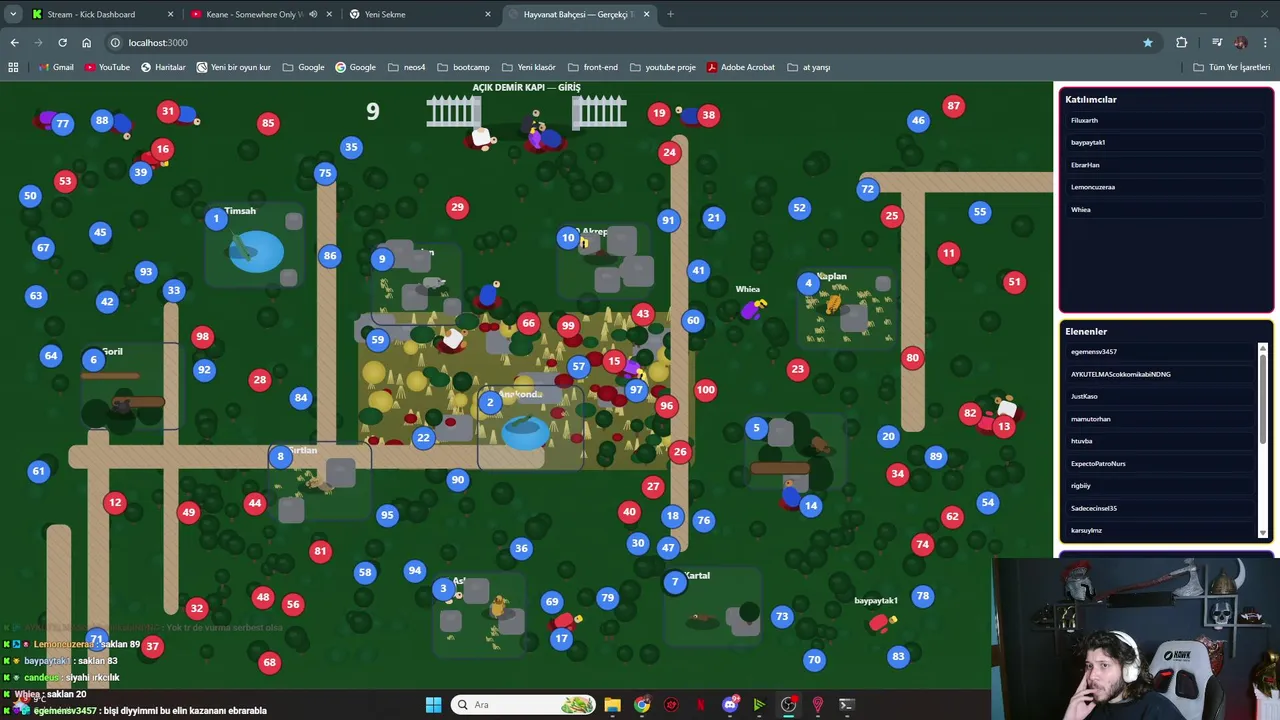
Task: Open browser home page icon
Action: point(86,42)
